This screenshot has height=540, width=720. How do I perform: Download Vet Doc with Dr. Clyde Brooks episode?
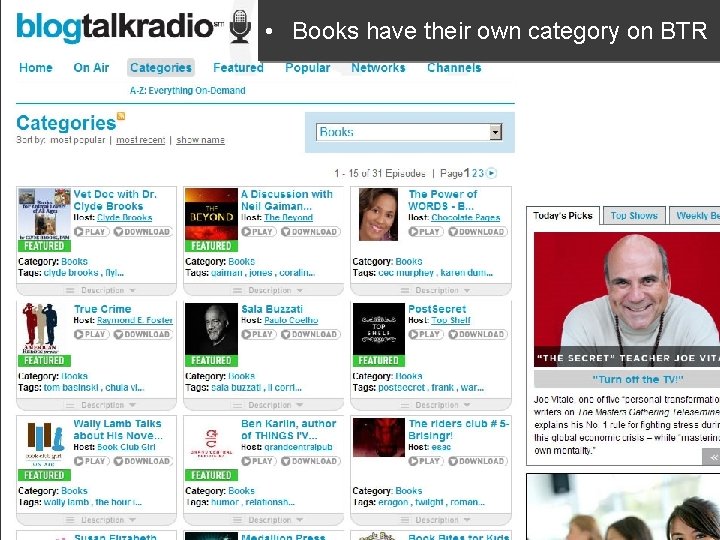(x=143, y=231)
